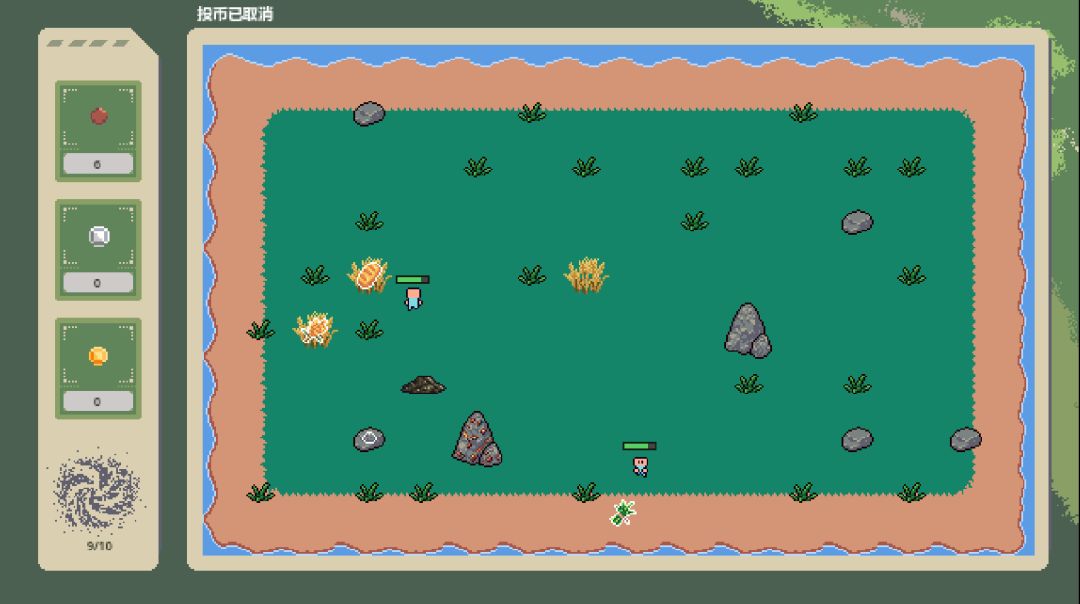Click the swirling vortex above 9/10
Image resolution: width=1080 pixels, height=604 pixels.
tap(97, 492)
